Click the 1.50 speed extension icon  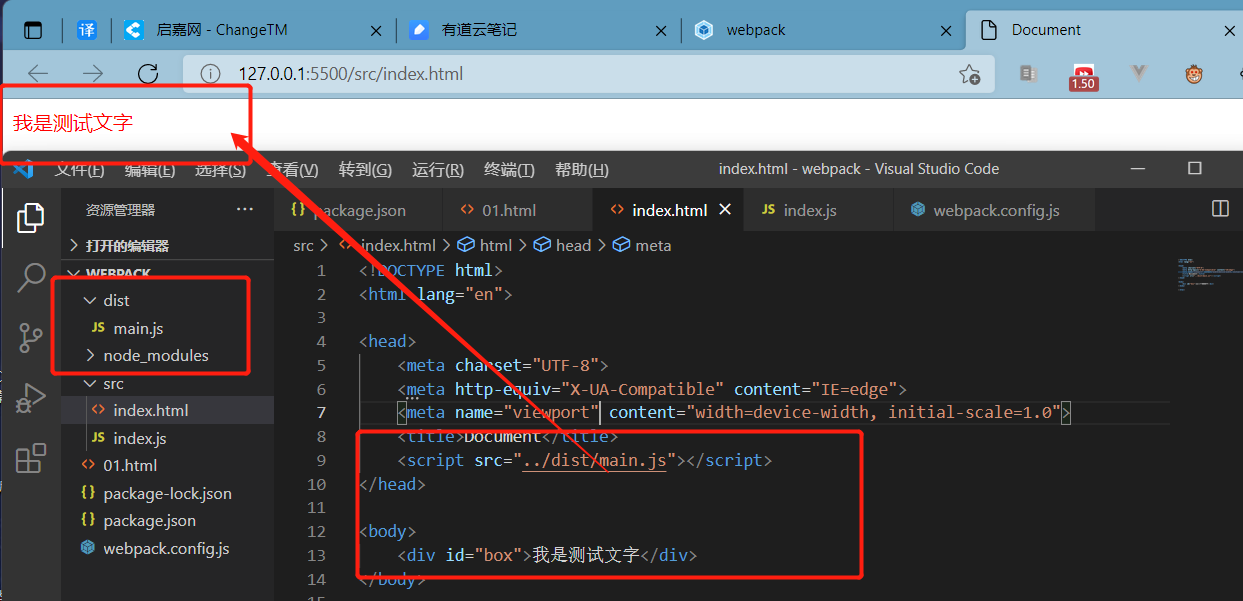click(1084, 76)
